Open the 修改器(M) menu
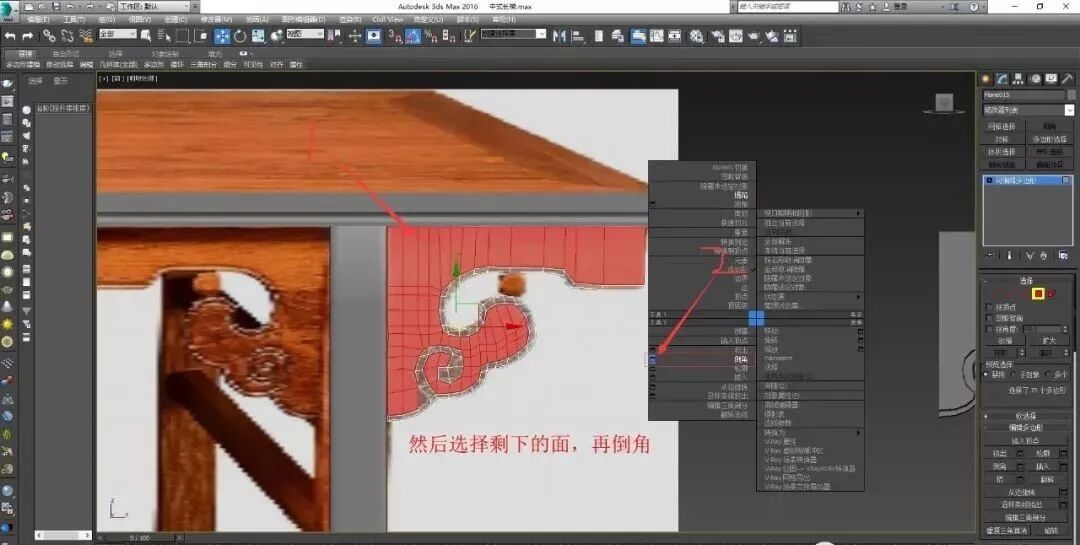 216,19
